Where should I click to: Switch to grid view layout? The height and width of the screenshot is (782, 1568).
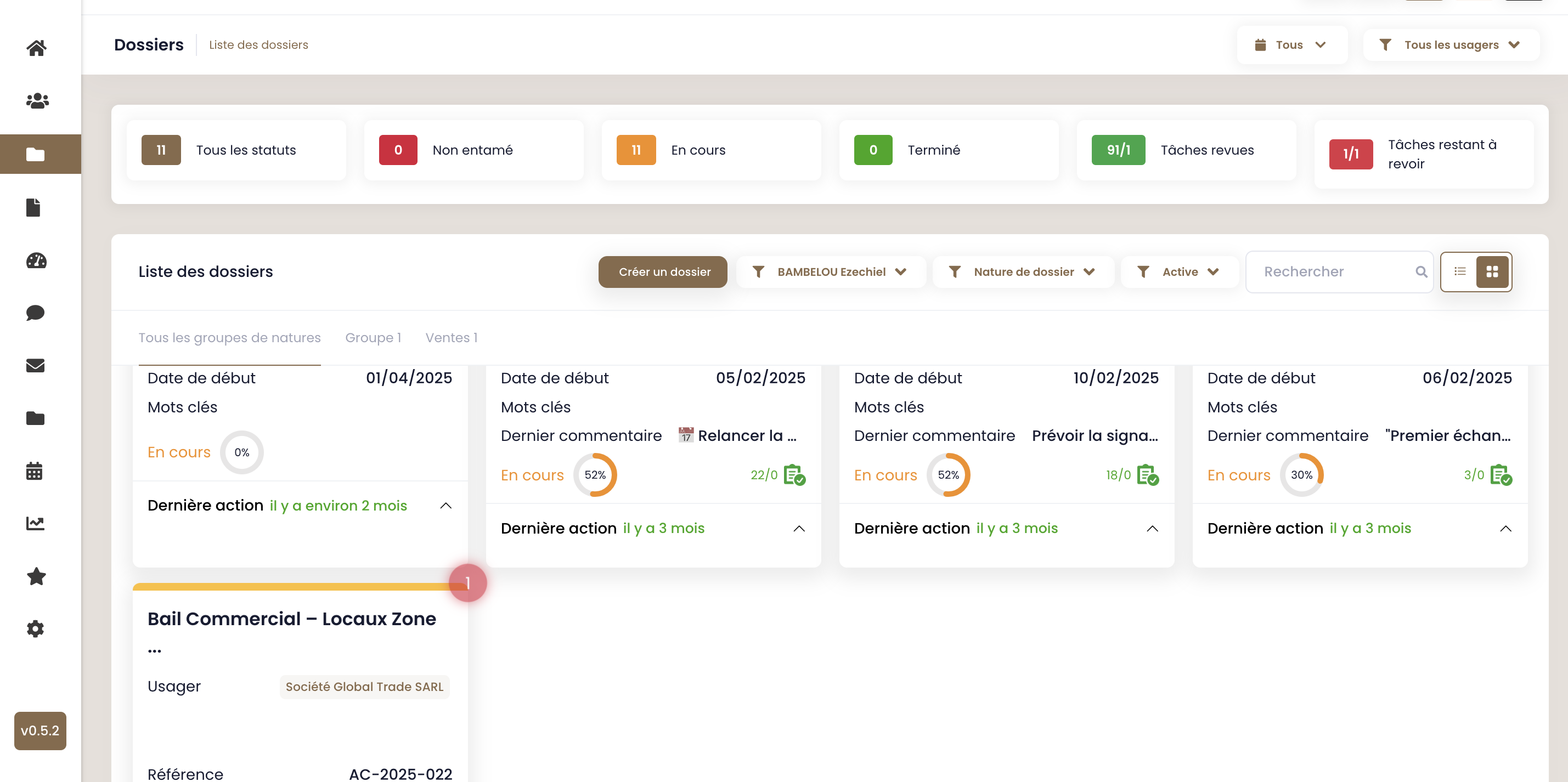(x=1492, y=271)
